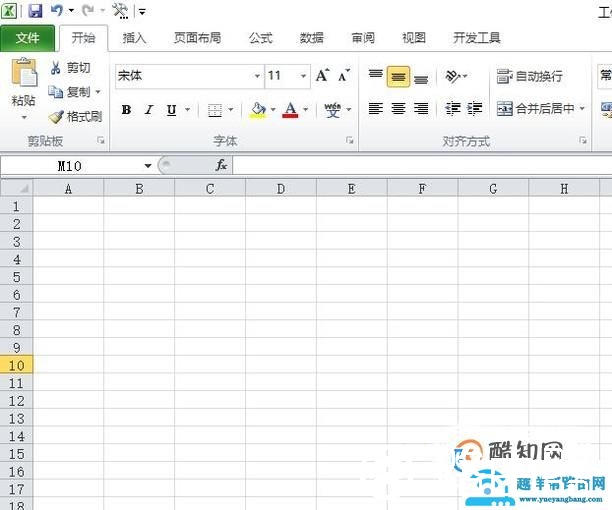Toggle 自动换行 wrap text

(x=529, y=76)
